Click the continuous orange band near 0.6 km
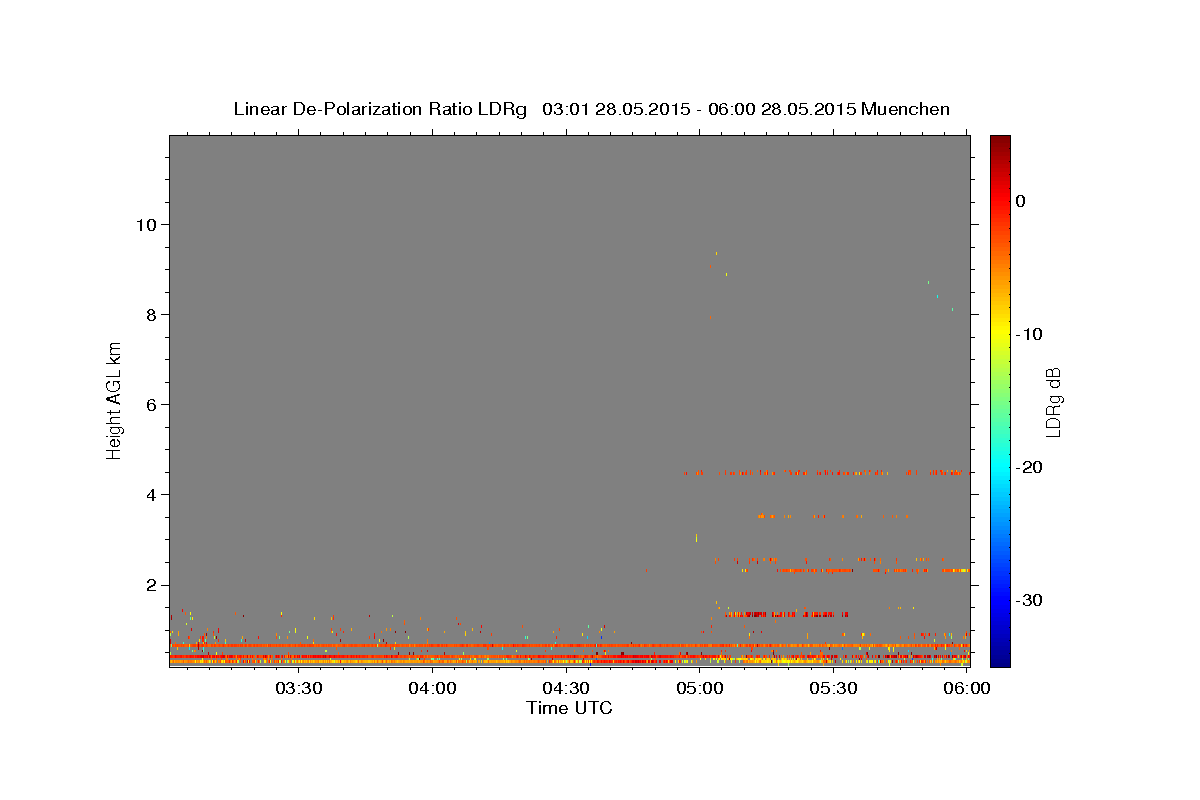 [569, 646]
